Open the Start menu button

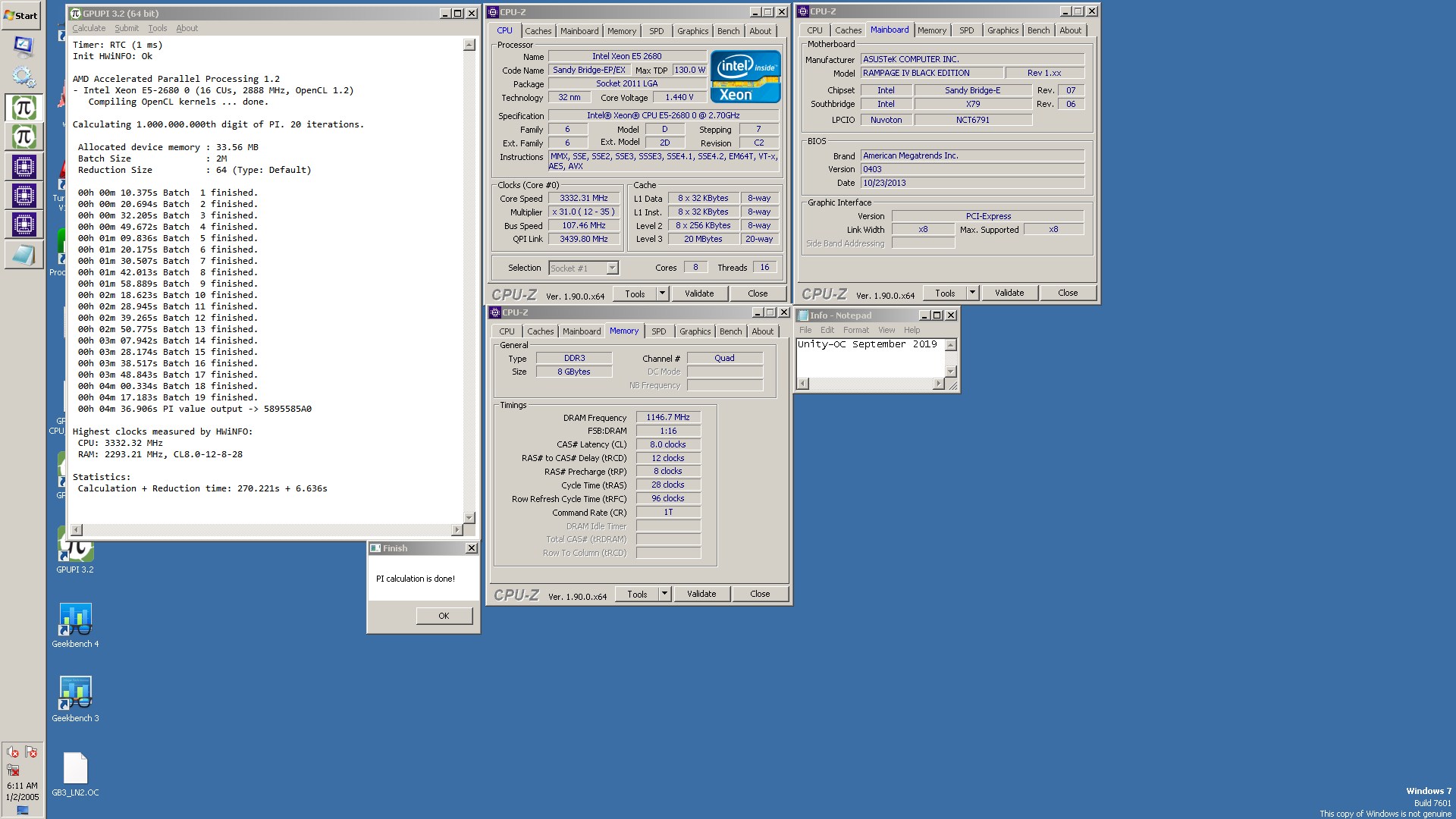pos(21,15)
